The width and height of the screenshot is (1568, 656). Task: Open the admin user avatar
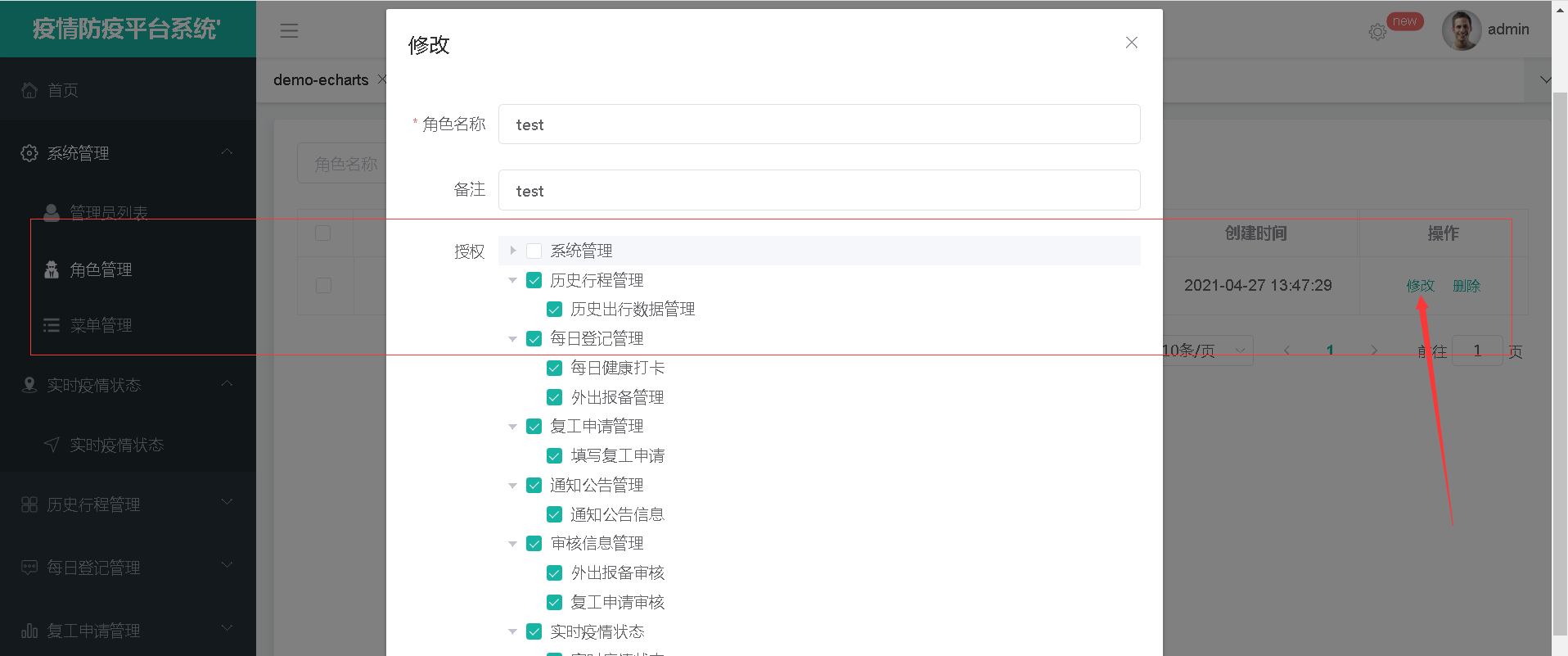pos(1462,30)
